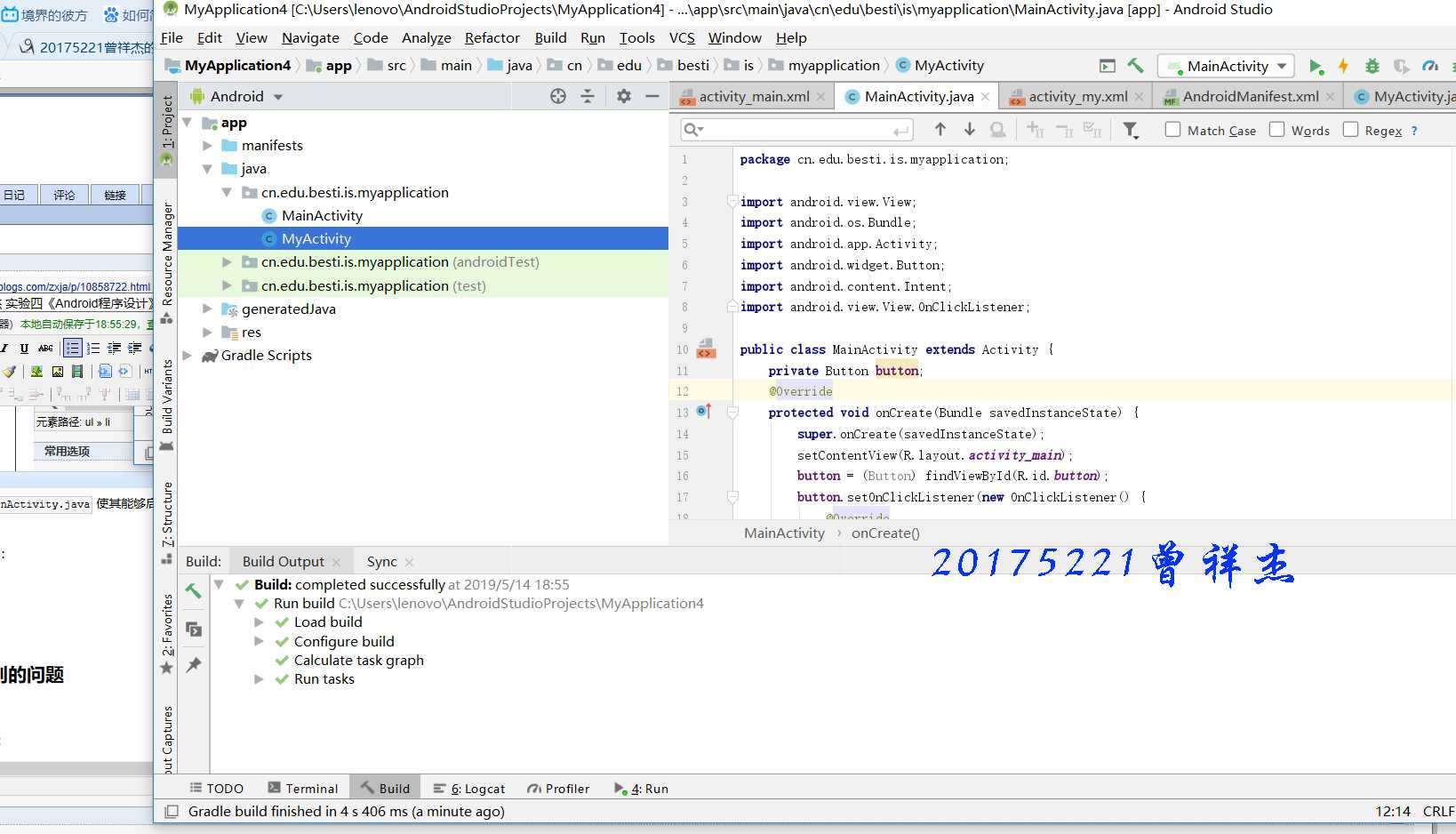This screenshot has width=1456, height=834.
Task: Click the build hammer icon in Build panel
Action: pos(193,590)
